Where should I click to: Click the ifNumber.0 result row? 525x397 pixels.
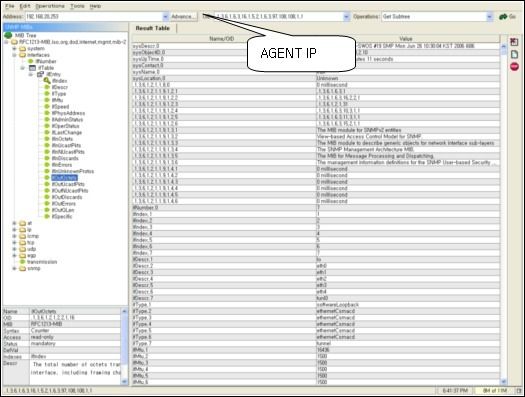coord(316,208)
